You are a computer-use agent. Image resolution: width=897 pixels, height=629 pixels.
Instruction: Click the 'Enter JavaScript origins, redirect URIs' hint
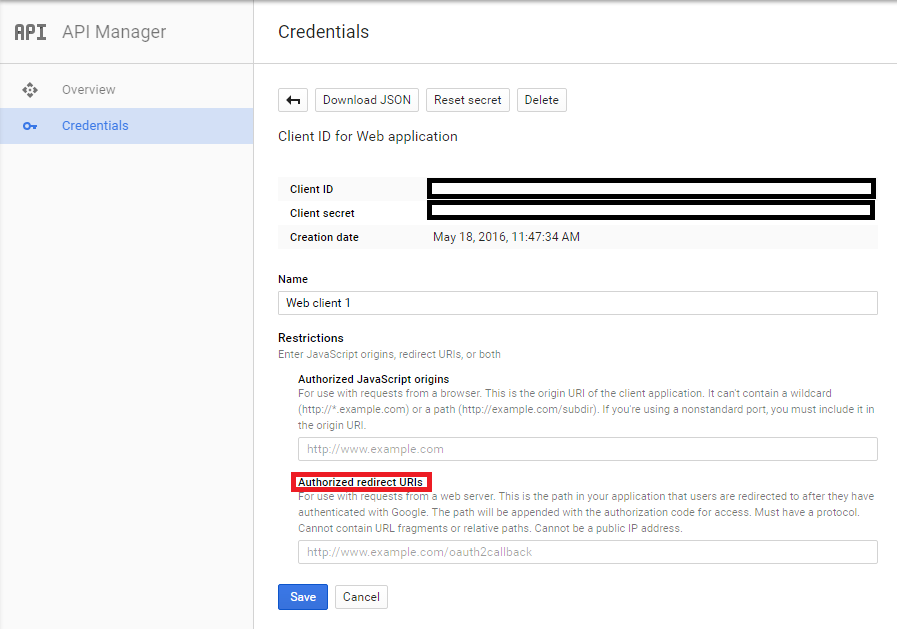tap(389, 354)
